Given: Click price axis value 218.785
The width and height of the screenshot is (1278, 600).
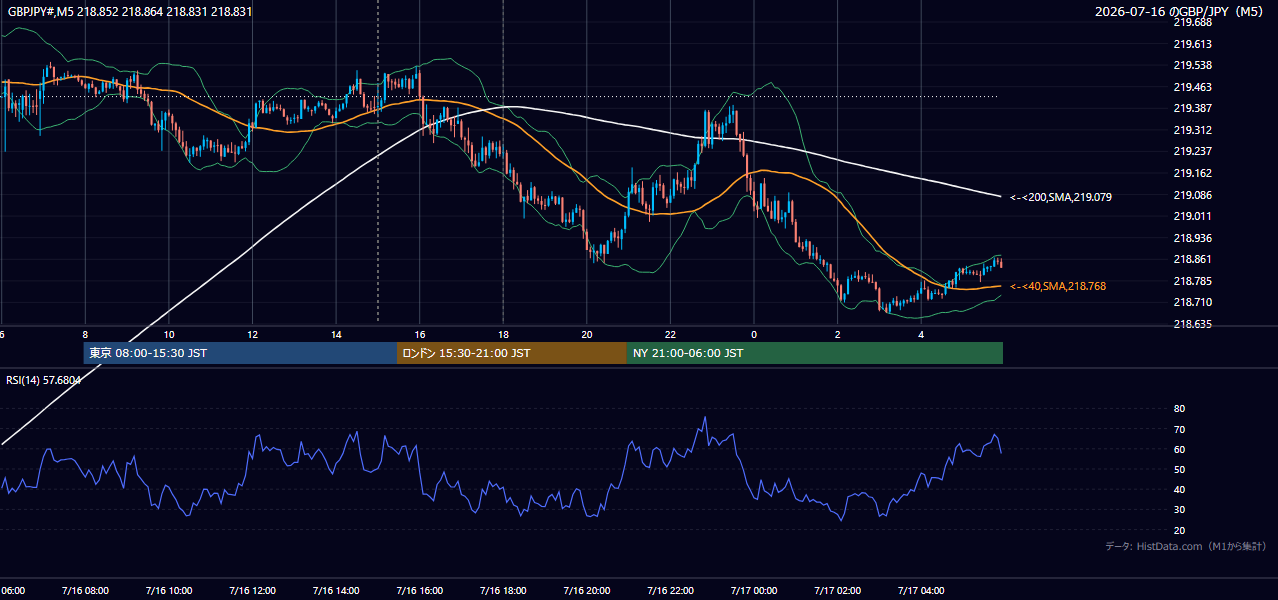Looking at the screenshot, I should [1193, 281].
